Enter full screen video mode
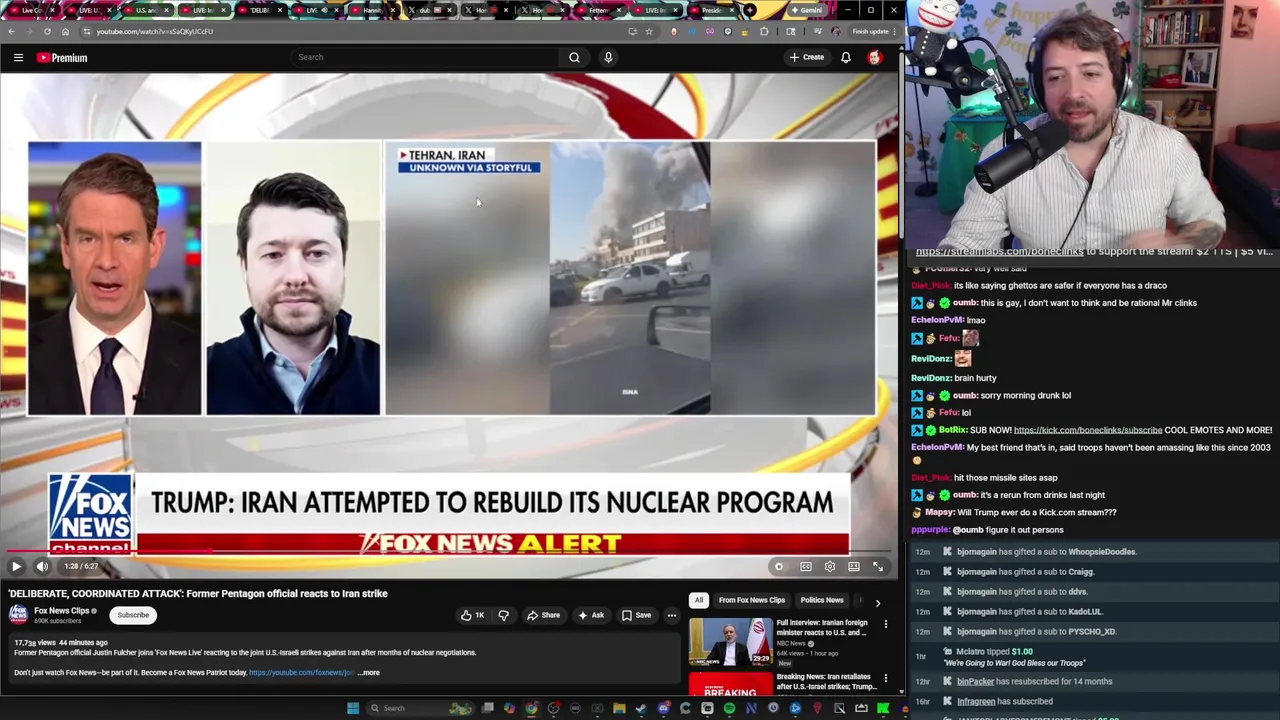 click(x=878, y=566)
